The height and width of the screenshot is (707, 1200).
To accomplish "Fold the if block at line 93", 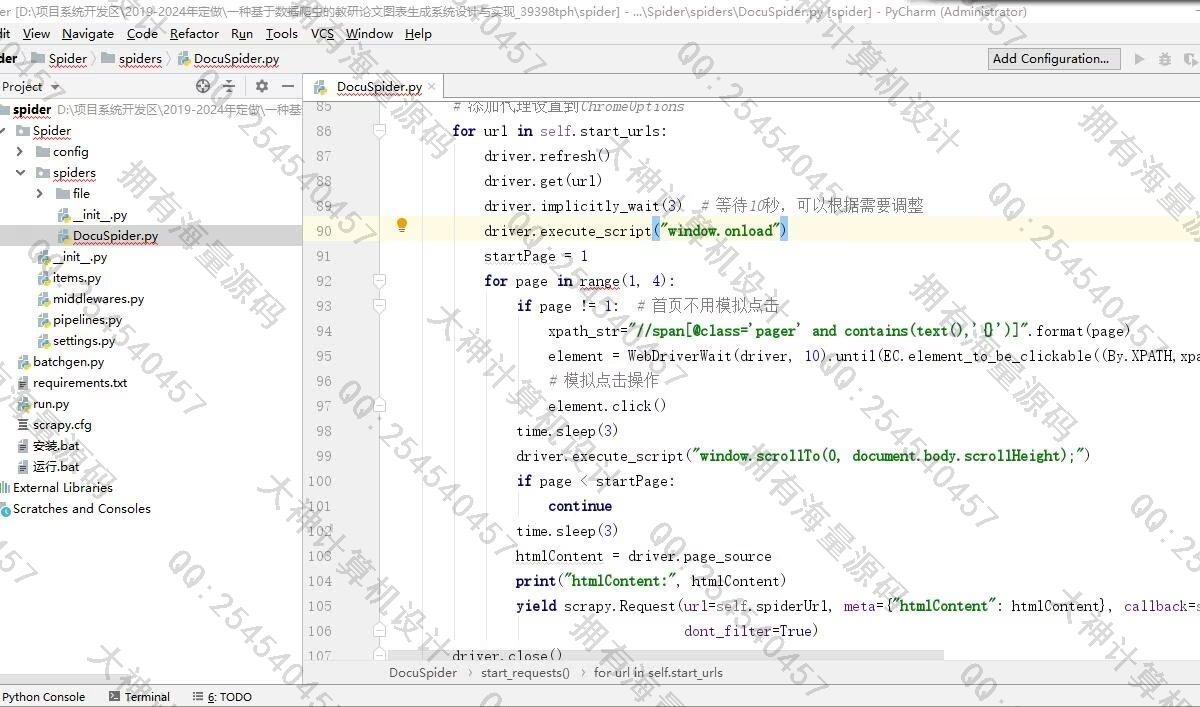I will 379,306.
